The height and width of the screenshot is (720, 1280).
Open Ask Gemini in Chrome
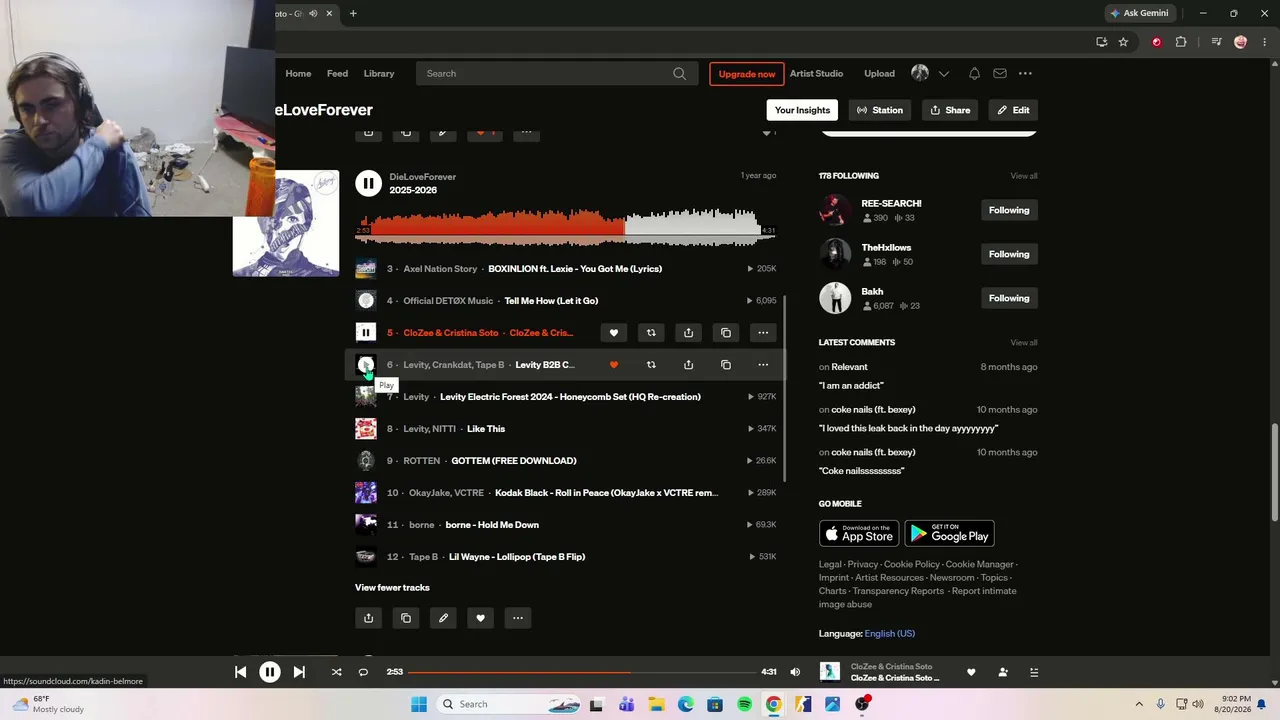pyautogui.click(x=1139, y=13)
